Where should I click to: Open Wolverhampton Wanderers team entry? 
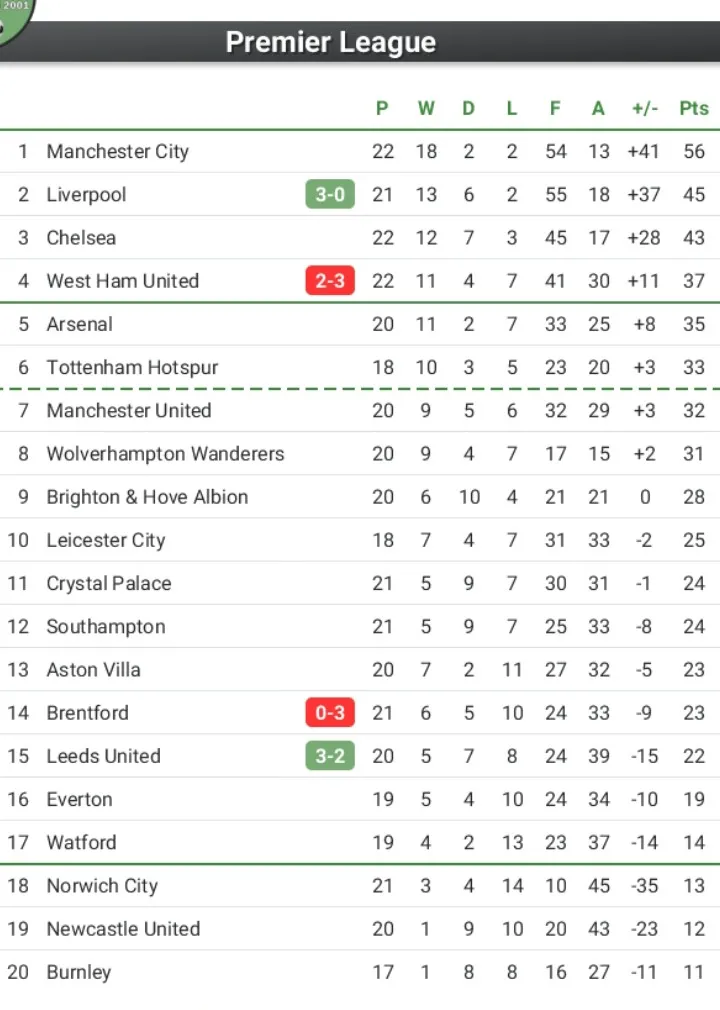[x=360, y=453]
